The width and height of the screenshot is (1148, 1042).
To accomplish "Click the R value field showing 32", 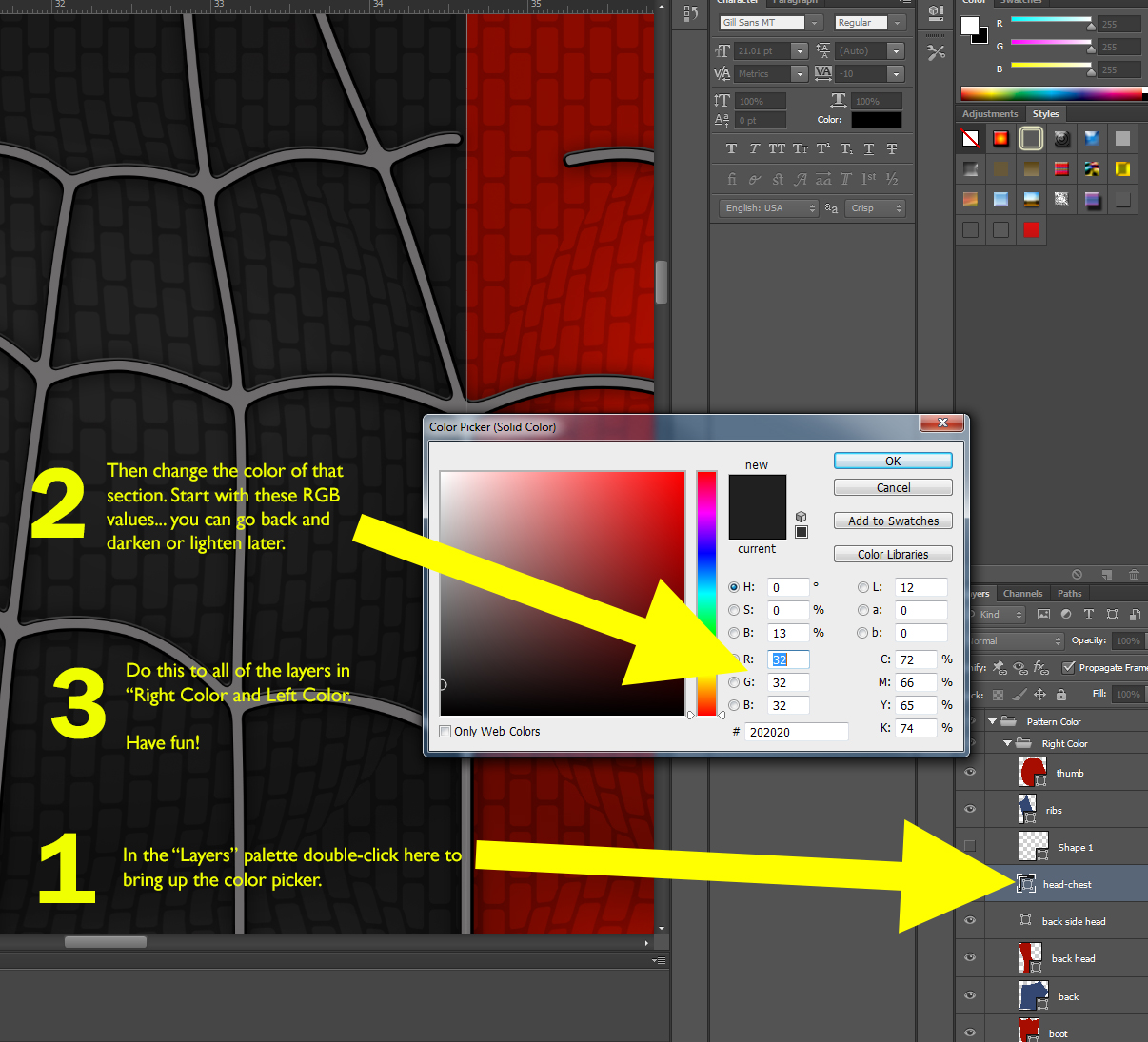I will pyautogui.click(x=788, y=659).
